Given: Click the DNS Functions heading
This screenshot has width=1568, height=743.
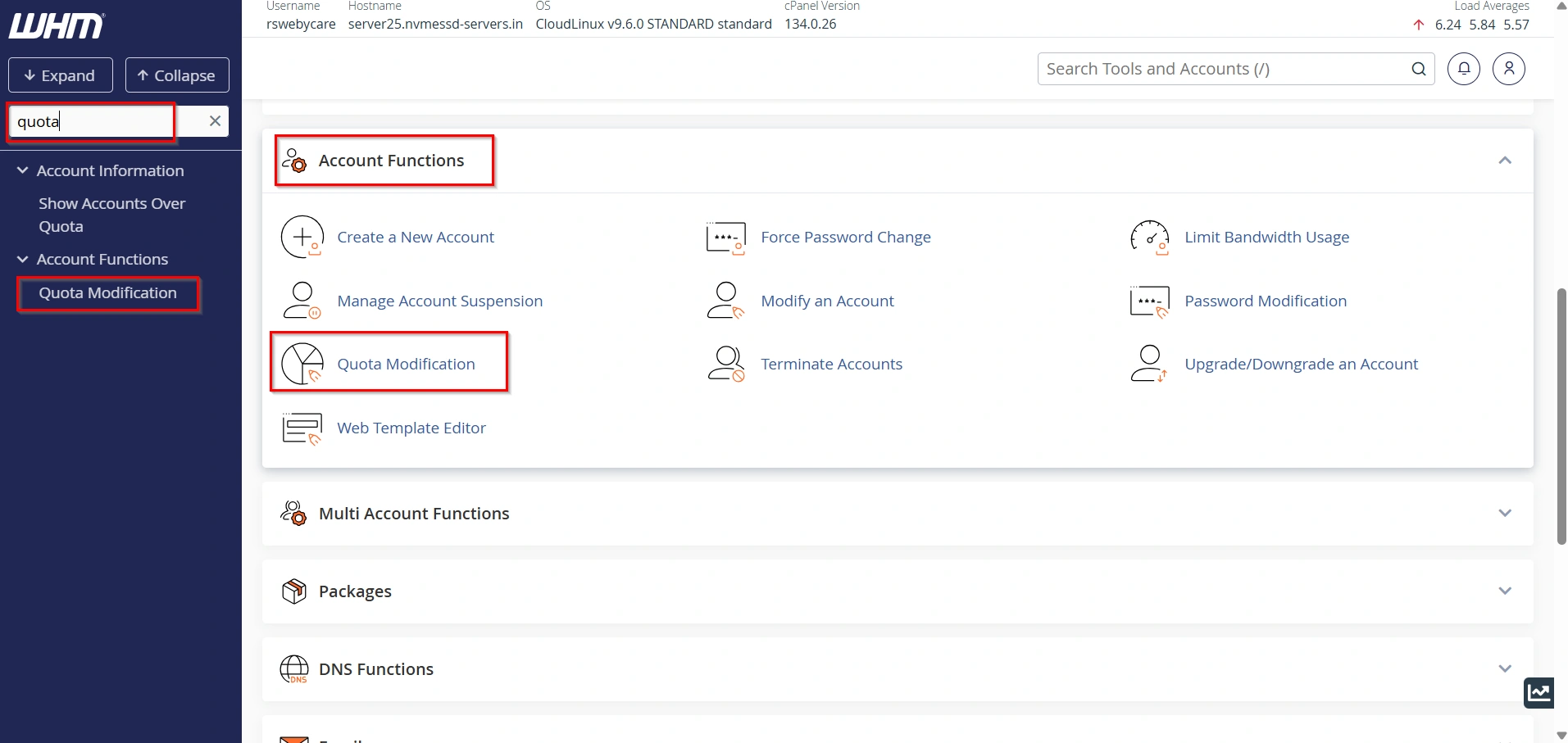Looking at the screenshot, I should tap(376, 668).
